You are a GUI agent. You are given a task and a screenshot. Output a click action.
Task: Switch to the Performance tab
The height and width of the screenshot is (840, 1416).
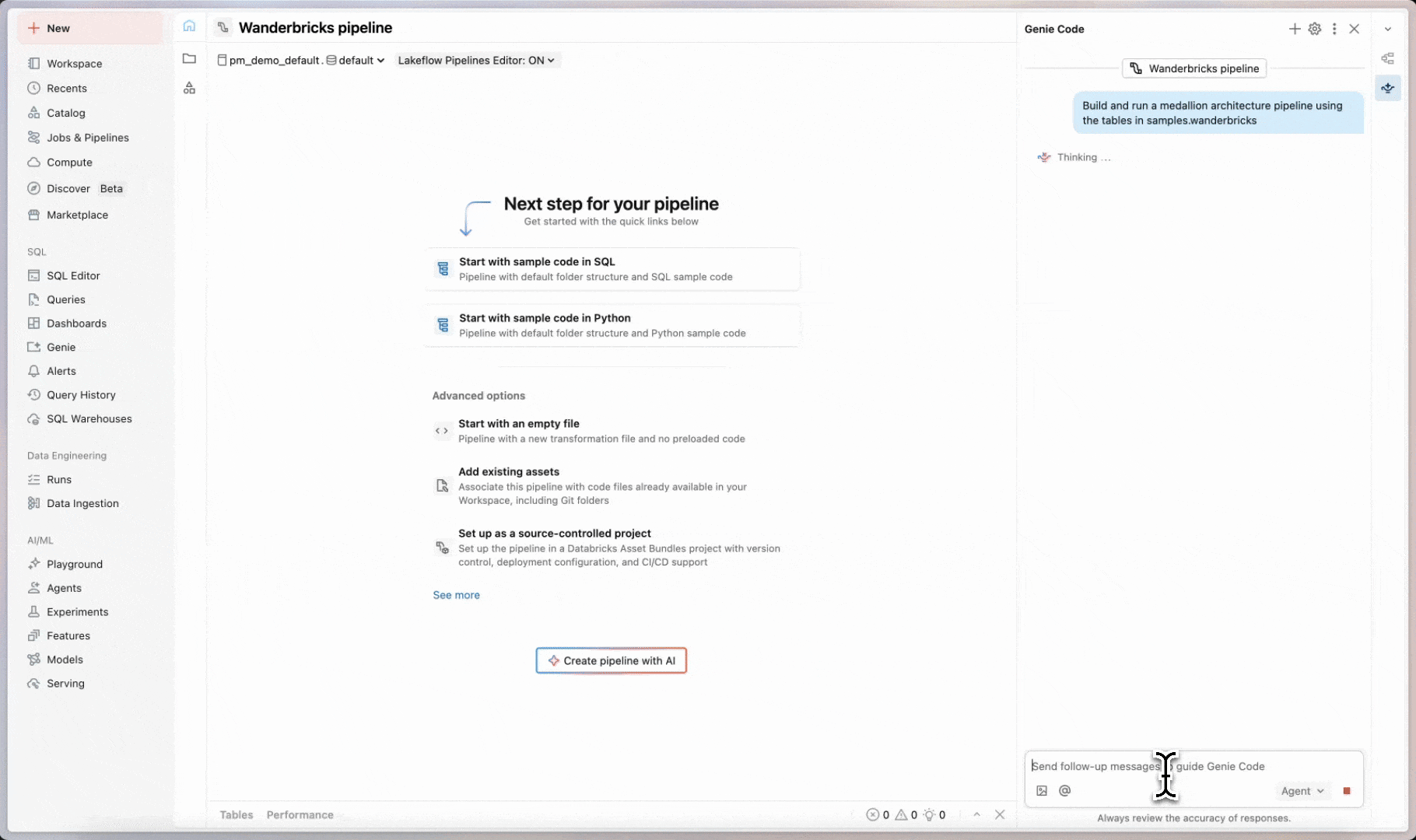tap(300, 815)
